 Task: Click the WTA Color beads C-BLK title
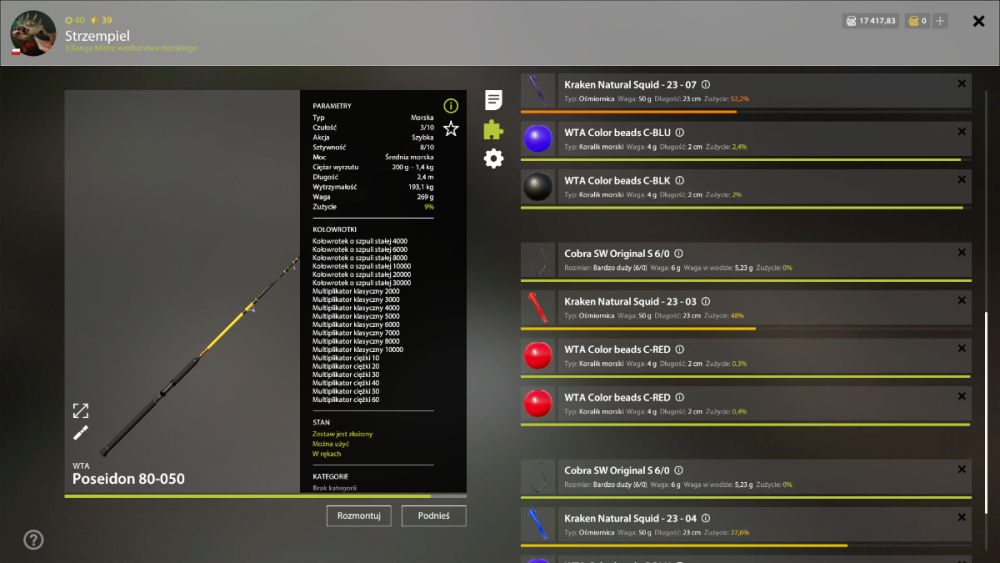(617, 180)
